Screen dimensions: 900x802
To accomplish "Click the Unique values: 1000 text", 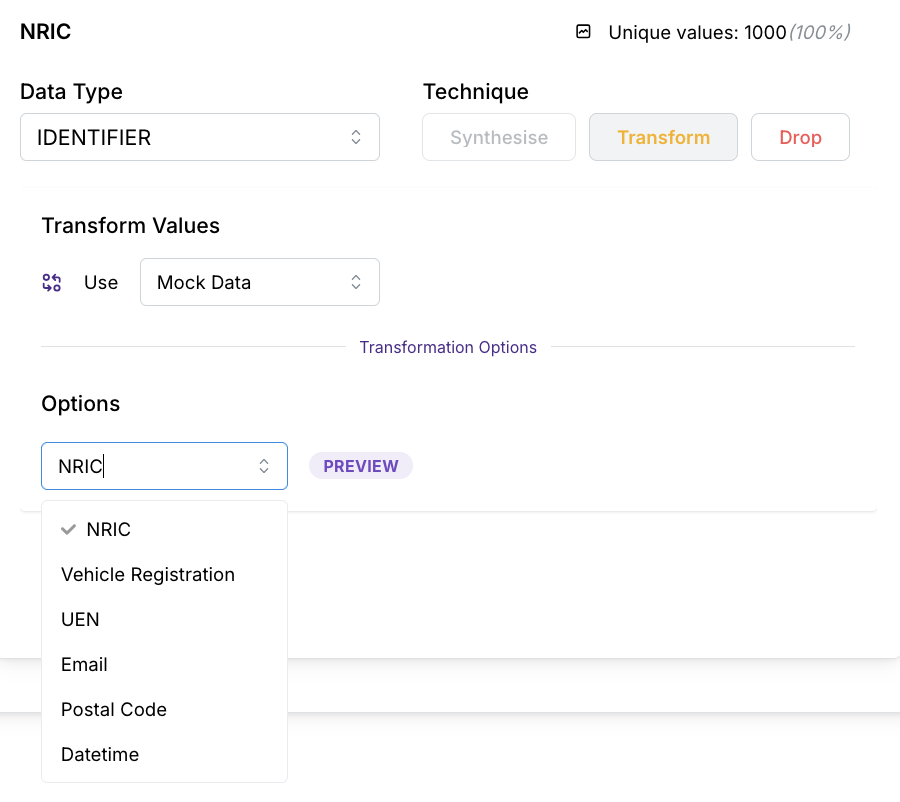I will click(x=697, y=32).
